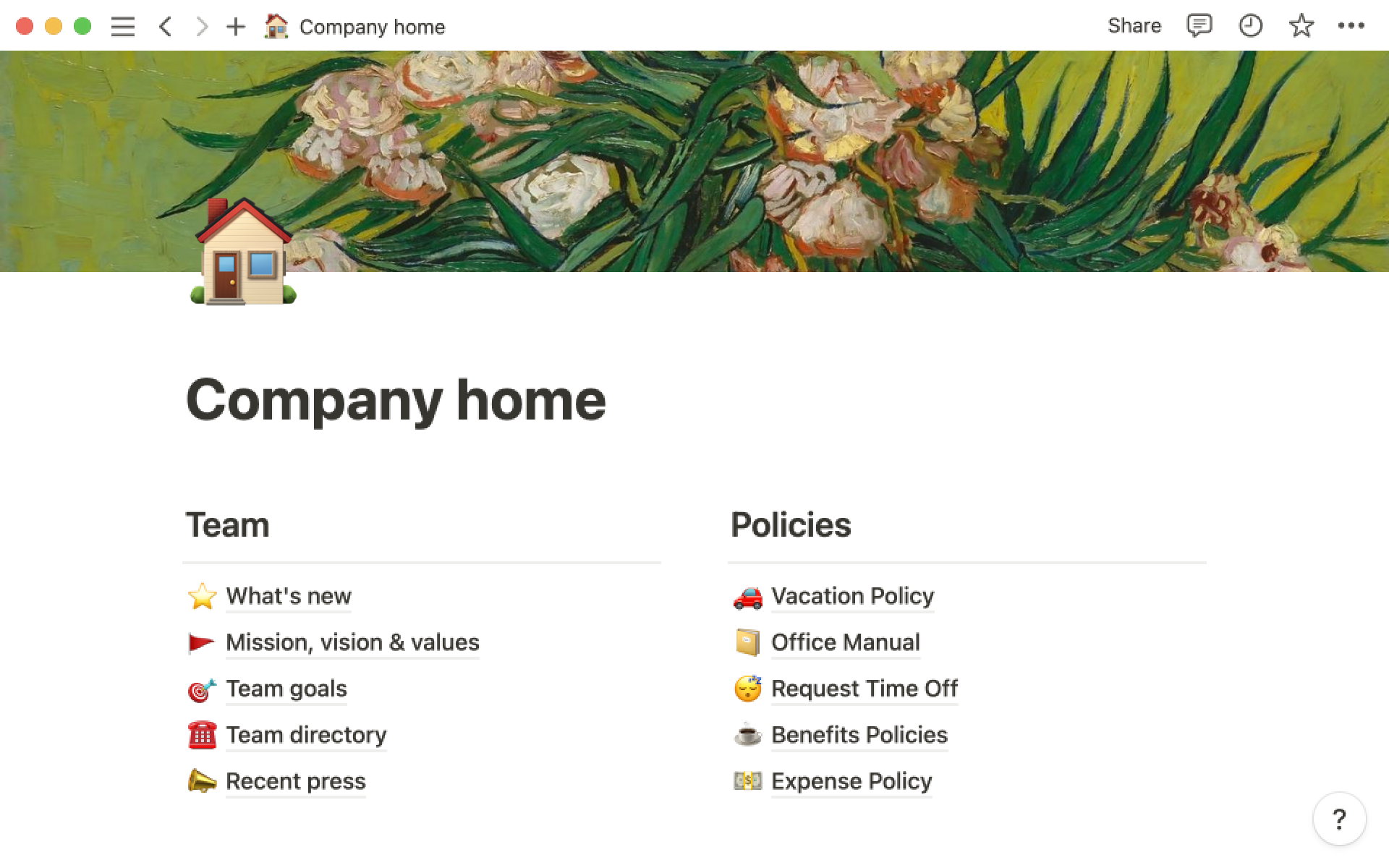The height and width of the screenshot is (868, 1389).
Task: Click the Company home breadcrumb title
Action: (x=372, y=27)
